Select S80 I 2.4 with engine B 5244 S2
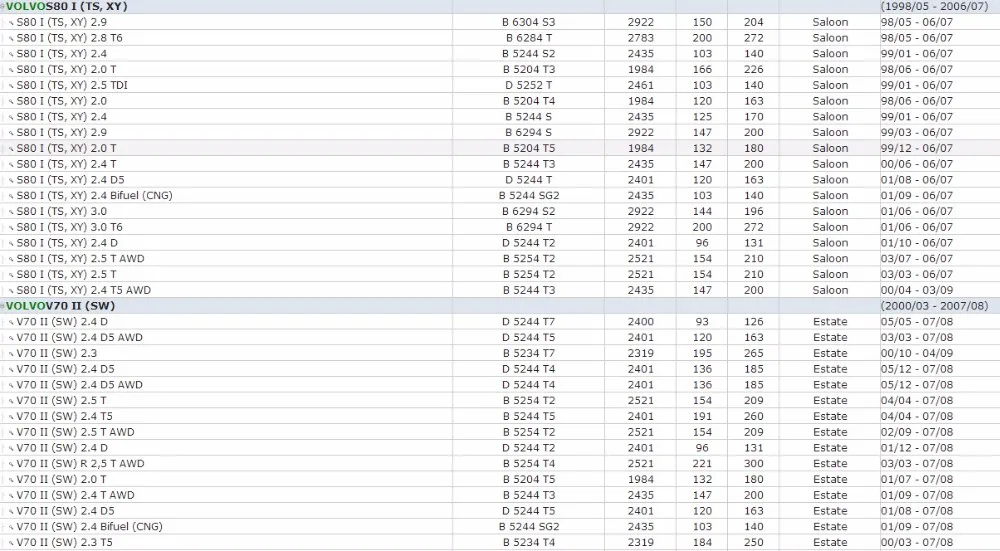Screen dimensions: 1000x551 pyautogui.click(x=500, y=54)
